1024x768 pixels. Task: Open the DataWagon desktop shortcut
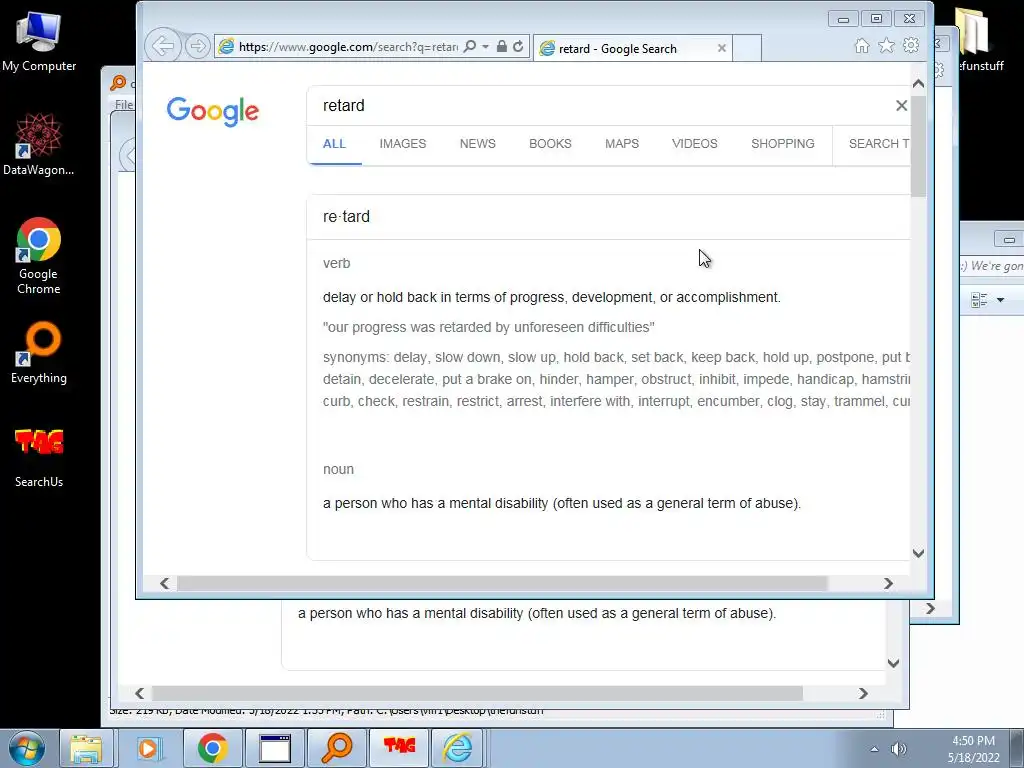coord(39,144)
